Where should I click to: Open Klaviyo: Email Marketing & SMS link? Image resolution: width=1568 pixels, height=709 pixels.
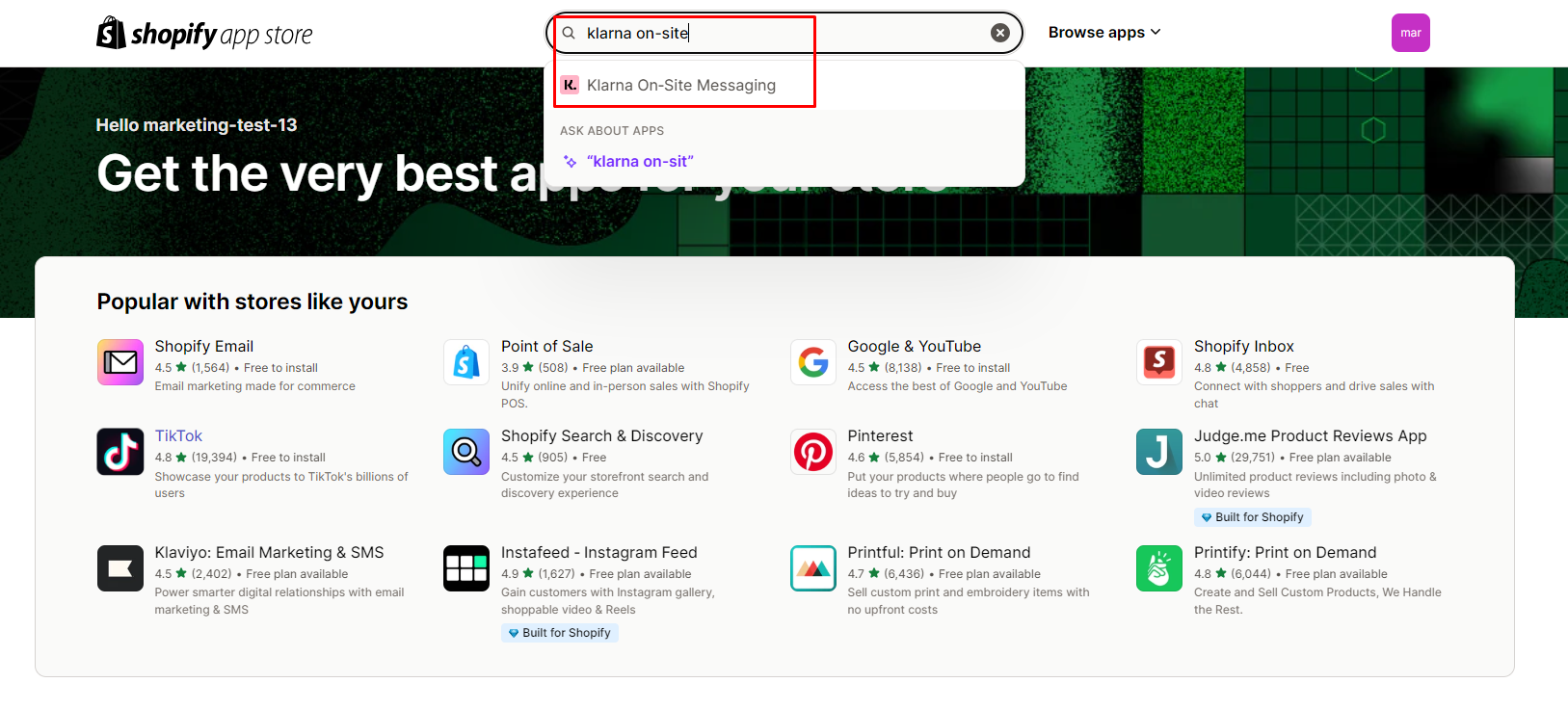pyautogui.click(x=270, y=553)
